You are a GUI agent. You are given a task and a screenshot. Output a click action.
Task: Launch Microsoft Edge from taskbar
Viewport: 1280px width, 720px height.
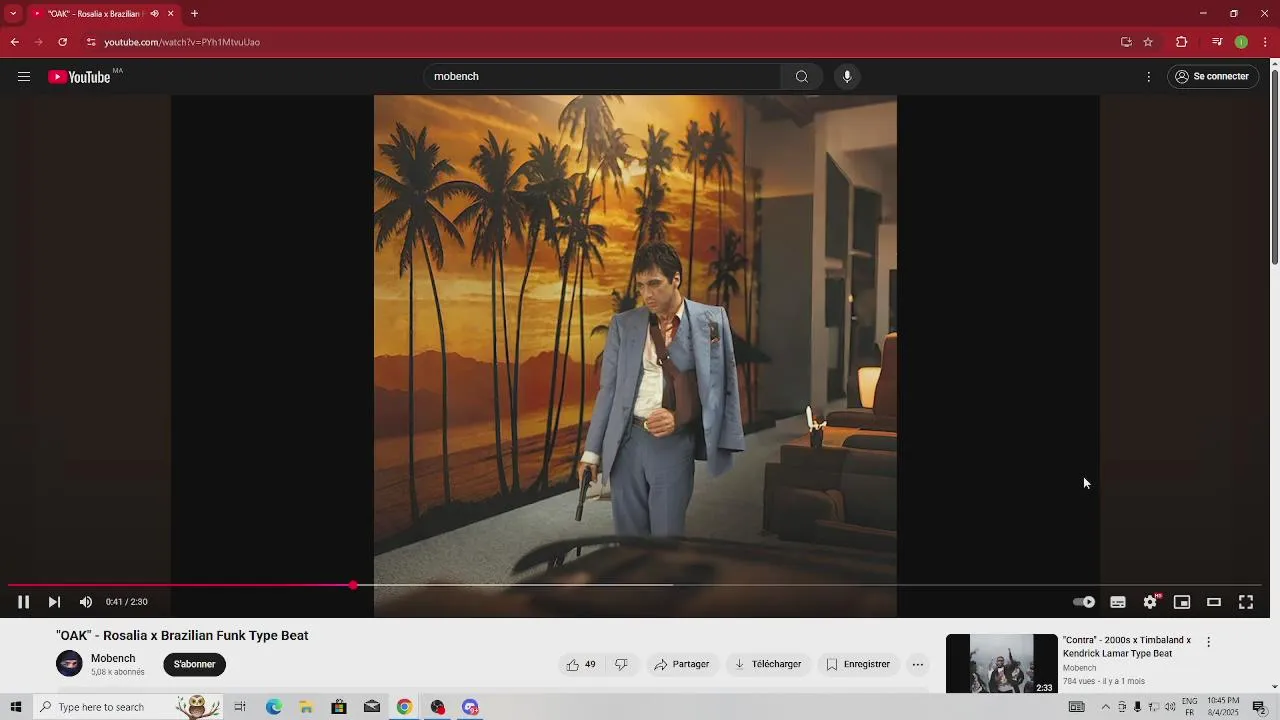tap(273, 707)
